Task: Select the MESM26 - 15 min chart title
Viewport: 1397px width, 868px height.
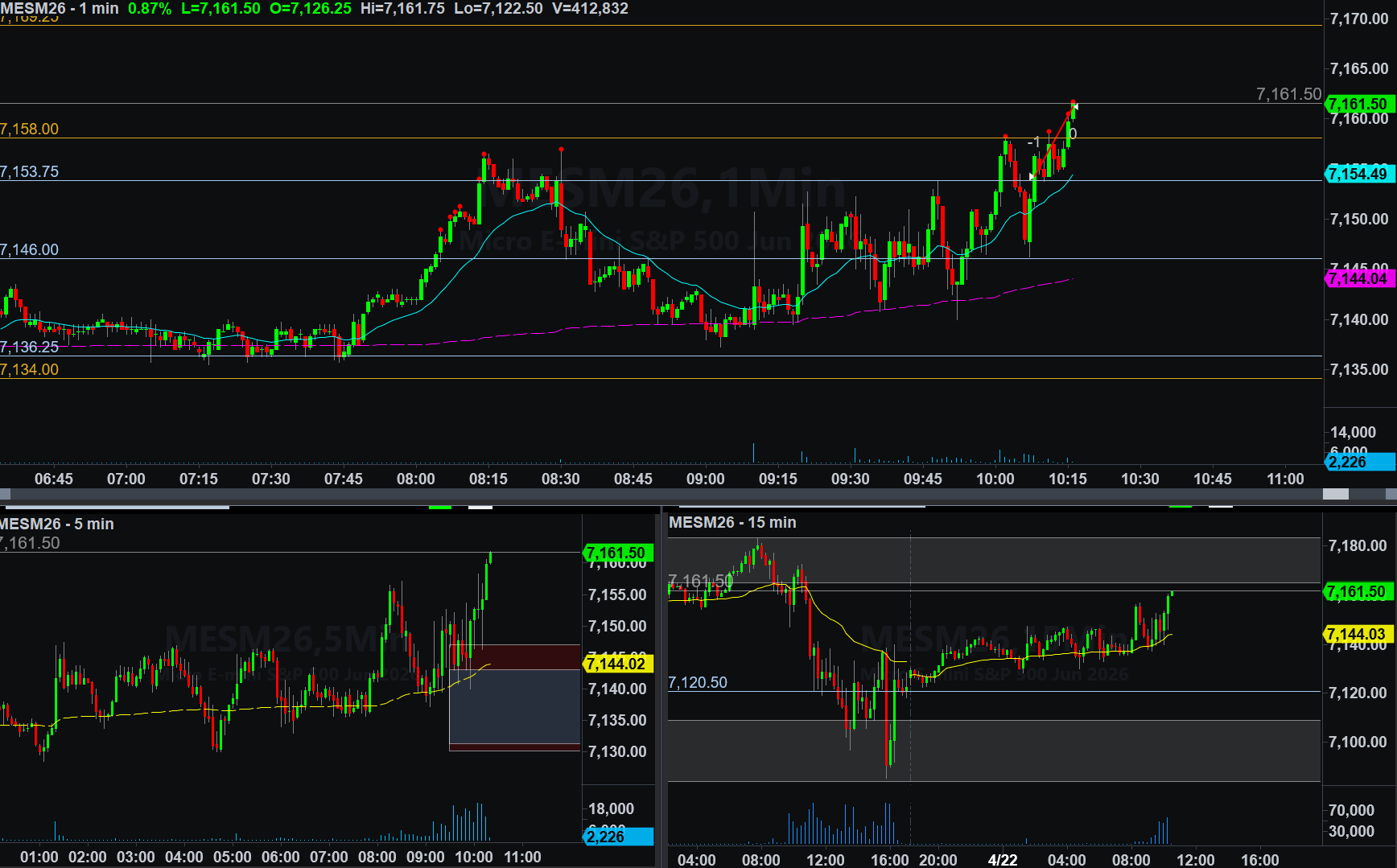Action: pos(732,522)
